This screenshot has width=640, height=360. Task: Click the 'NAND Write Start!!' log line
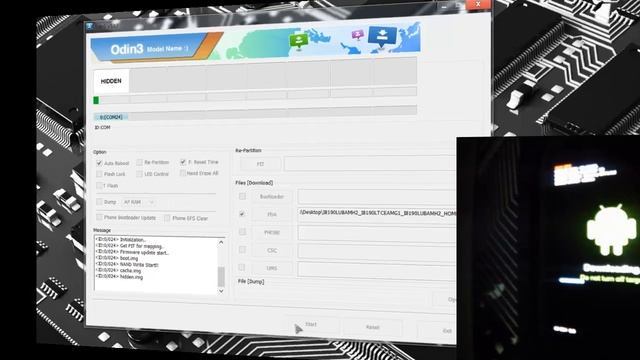[127, 264]
